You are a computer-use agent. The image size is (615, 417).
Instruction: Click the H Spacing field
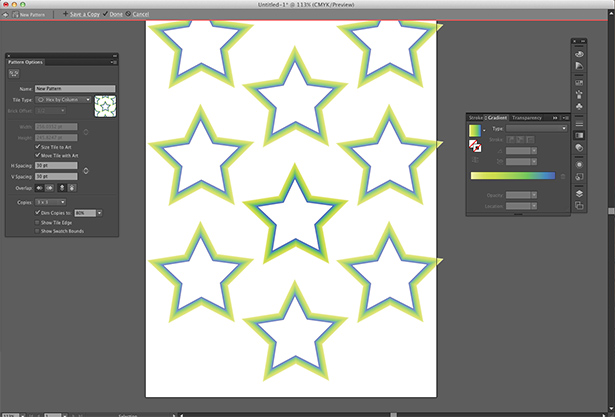tap(56, 166)
